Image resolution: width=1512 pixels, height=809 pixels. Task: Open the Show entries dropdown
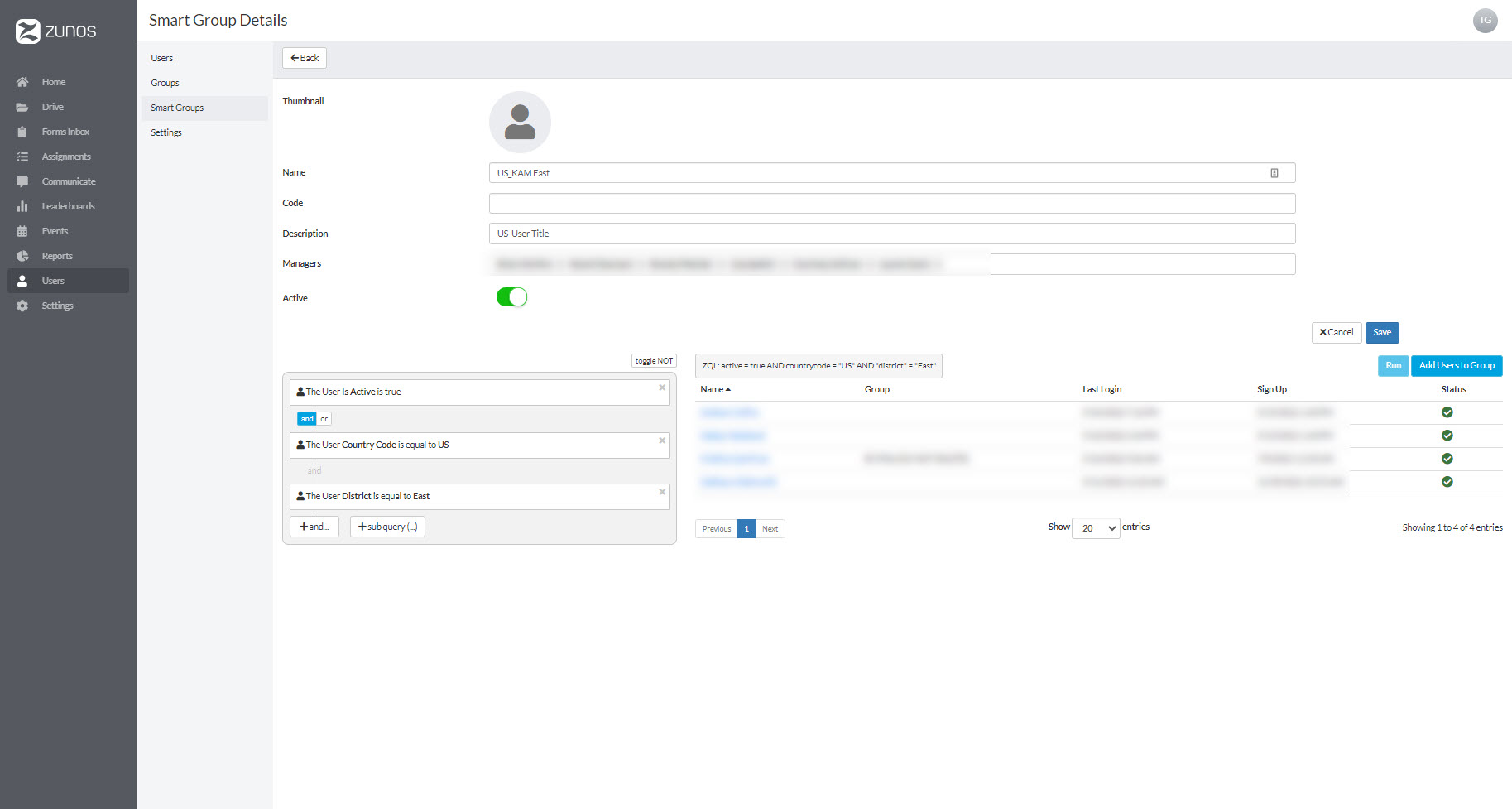click(1096, 528)
